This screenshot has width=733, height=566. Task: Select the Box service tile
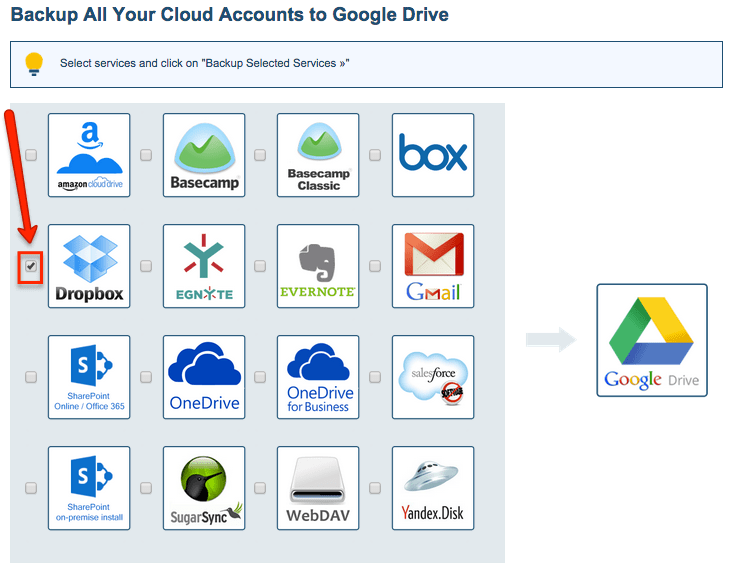[x=433, y=155]
